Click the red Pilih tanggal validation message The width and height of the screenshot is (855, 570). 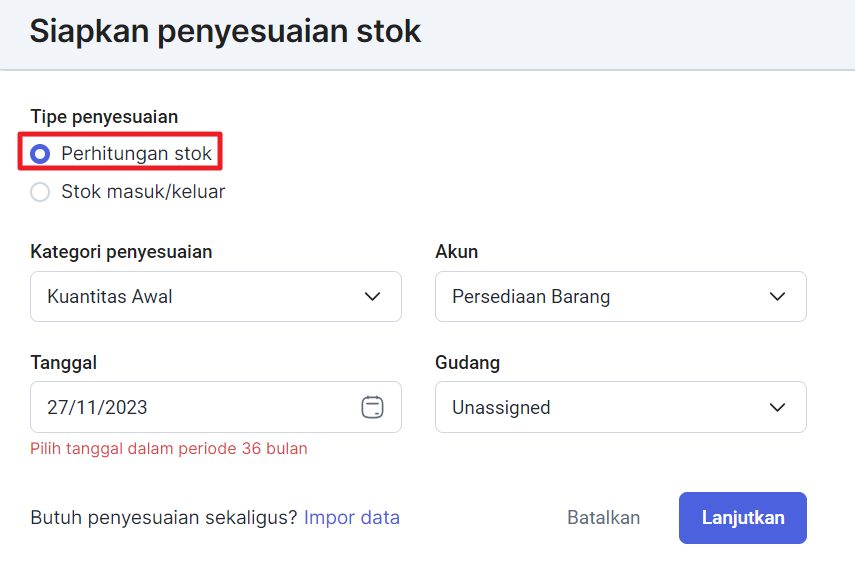(x=169, y=448)
